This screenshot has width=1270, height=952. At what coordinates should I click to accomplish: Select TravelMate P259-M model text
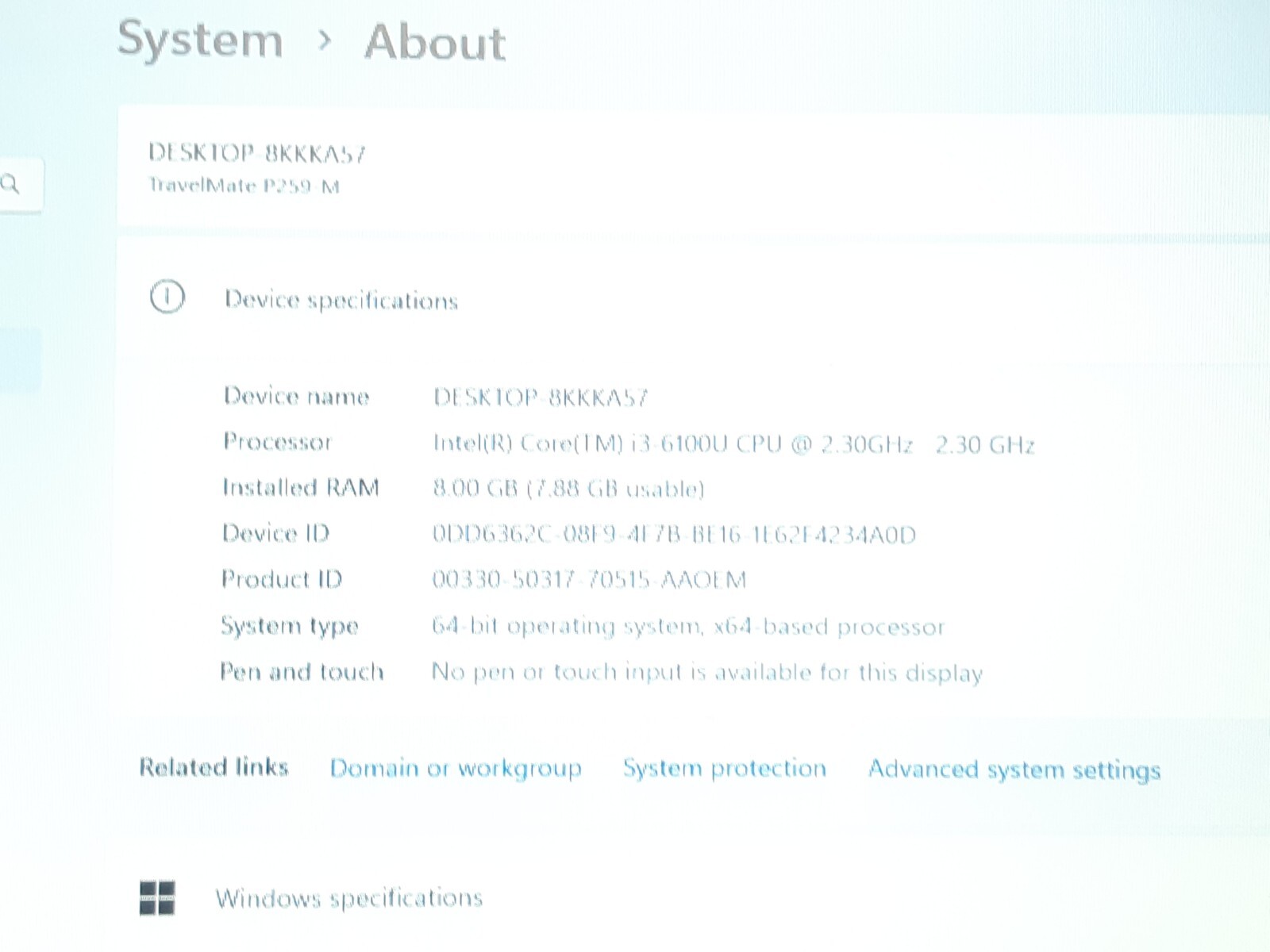244,186
